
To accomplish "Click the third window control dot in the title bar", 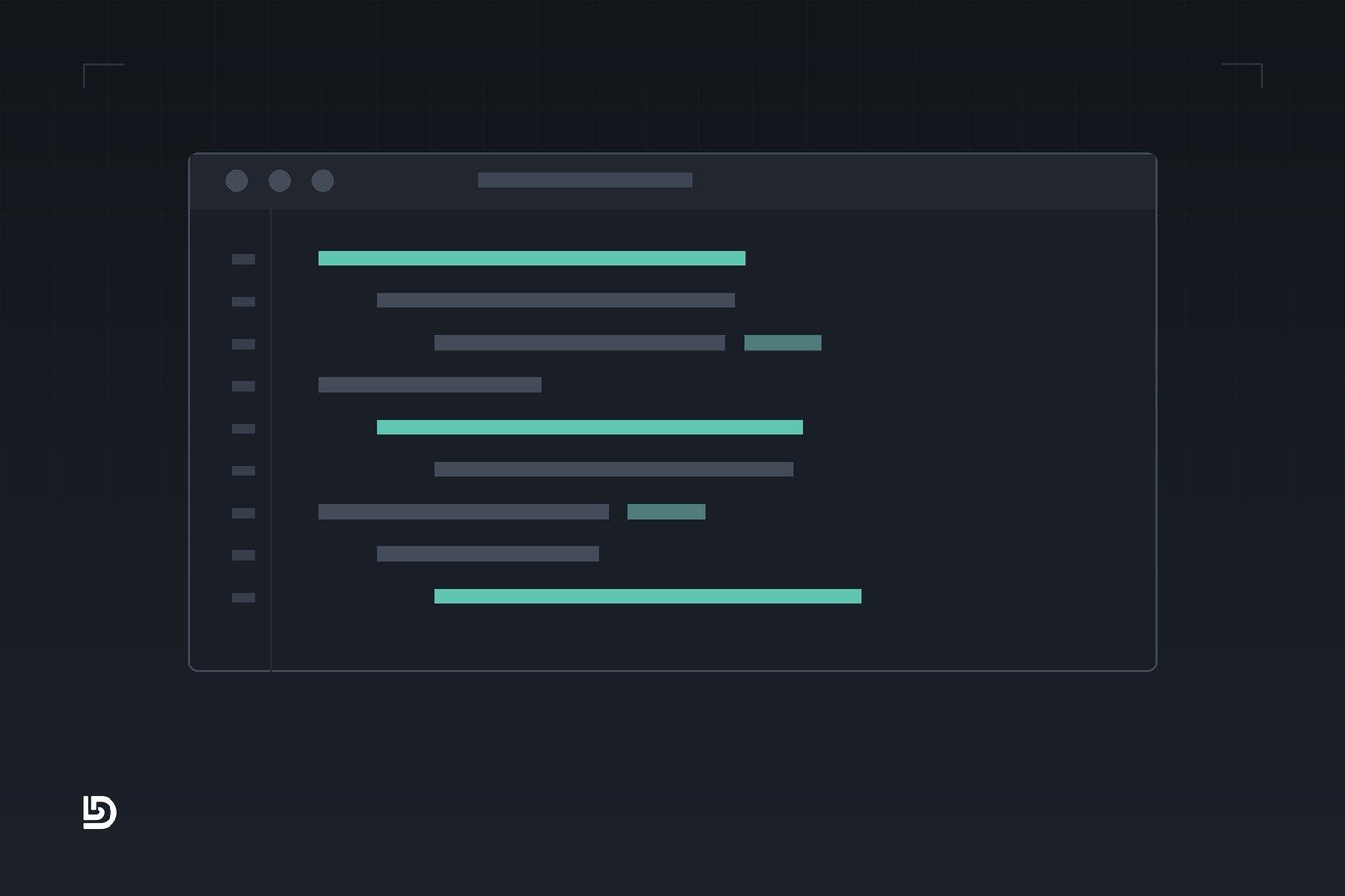I will click(x=323, y=181).
